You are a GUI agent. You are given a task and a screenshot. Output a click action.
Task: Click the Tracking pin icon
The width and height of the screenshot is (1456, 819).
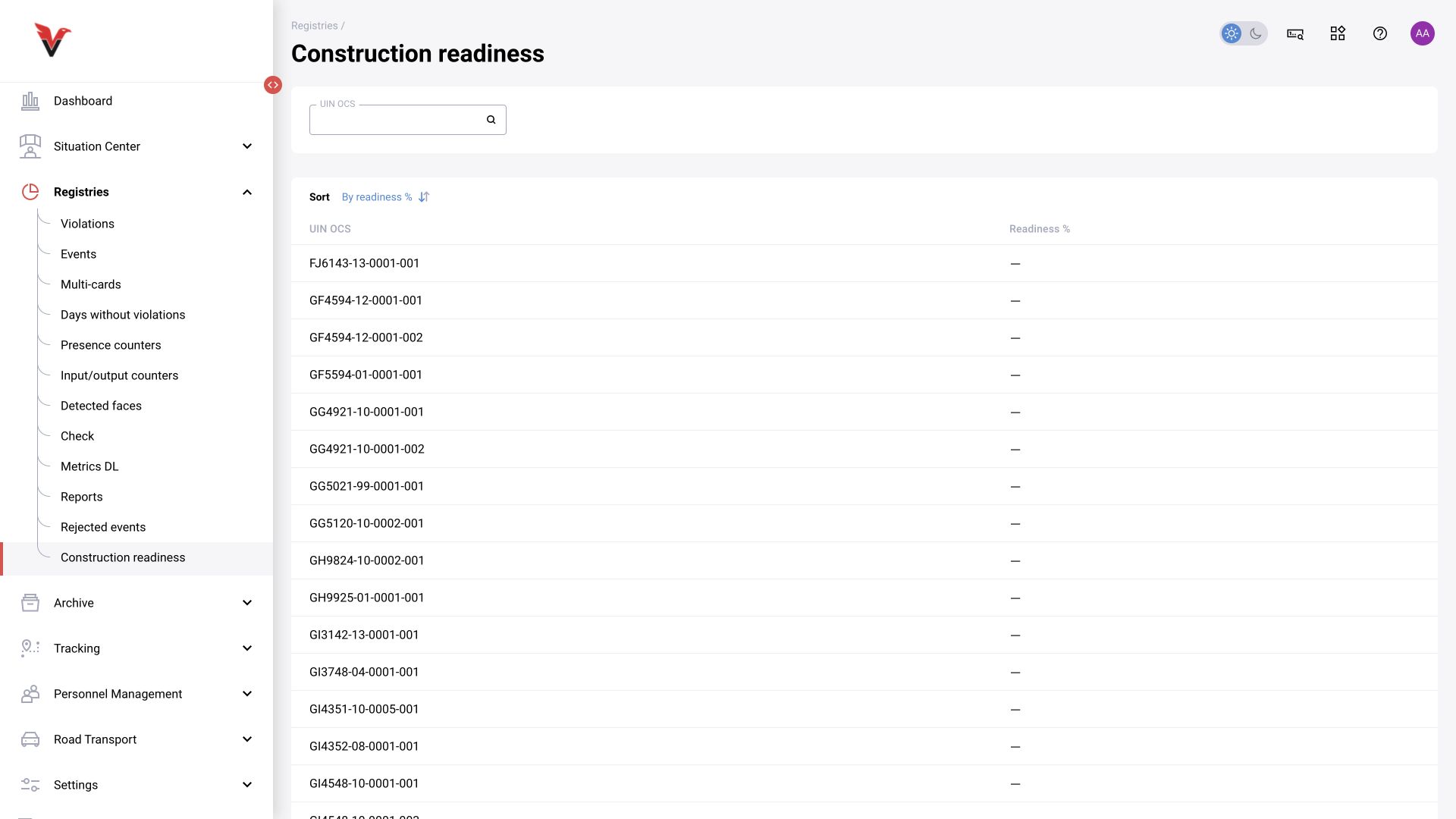(30, 648)
